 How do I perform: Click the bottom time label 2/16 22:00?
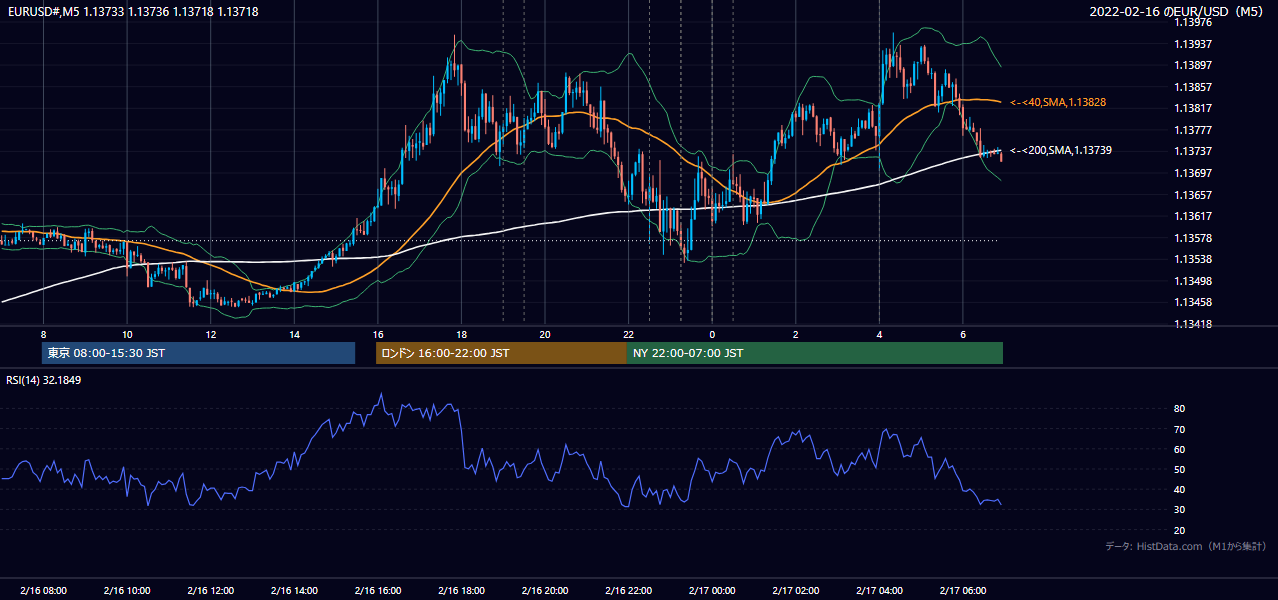point(628,590)
